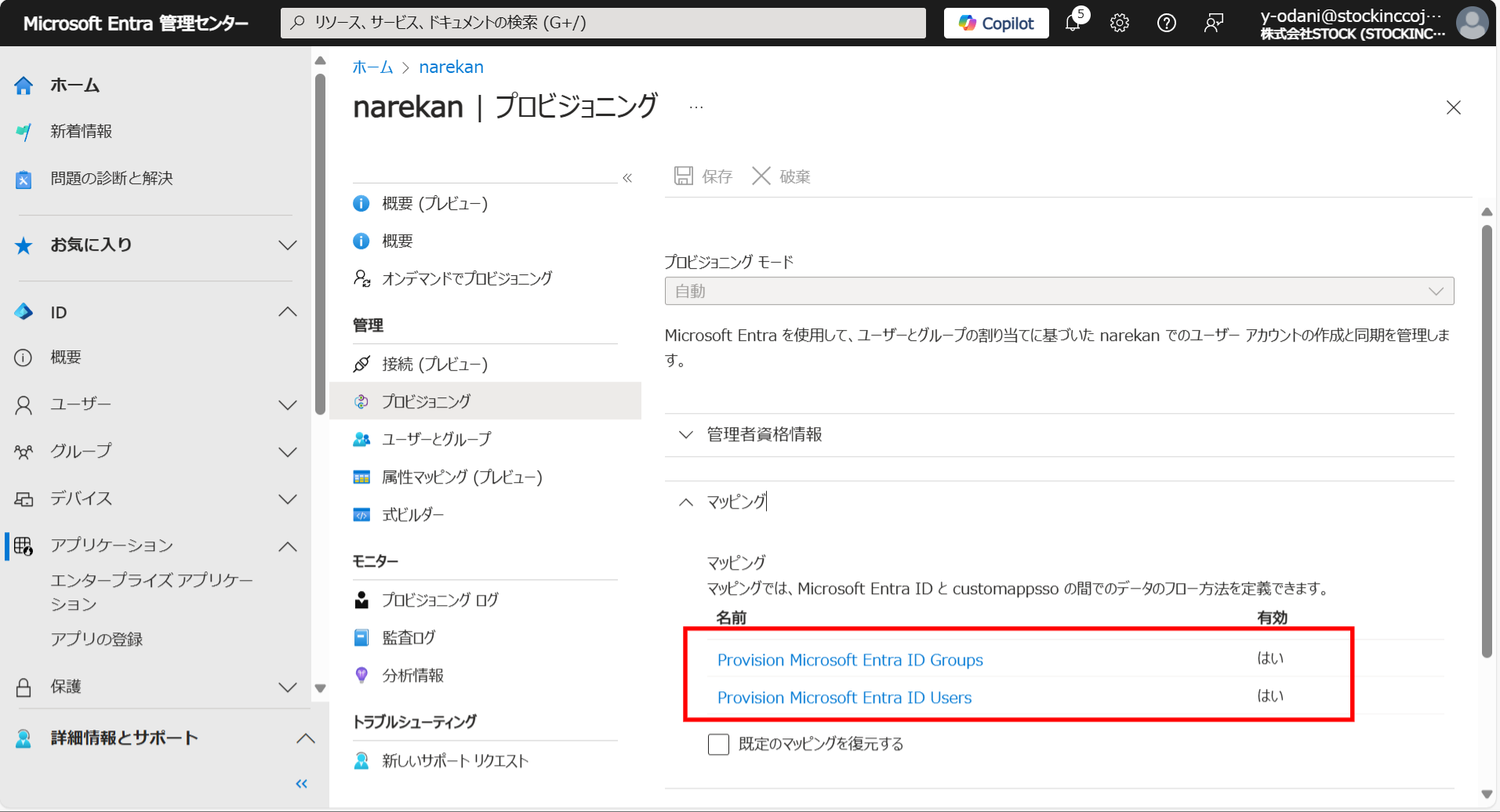Click the お気に入り star icon
Image resolution: width=1500 pixels, height=812 pixels.
tap(24, 245)
